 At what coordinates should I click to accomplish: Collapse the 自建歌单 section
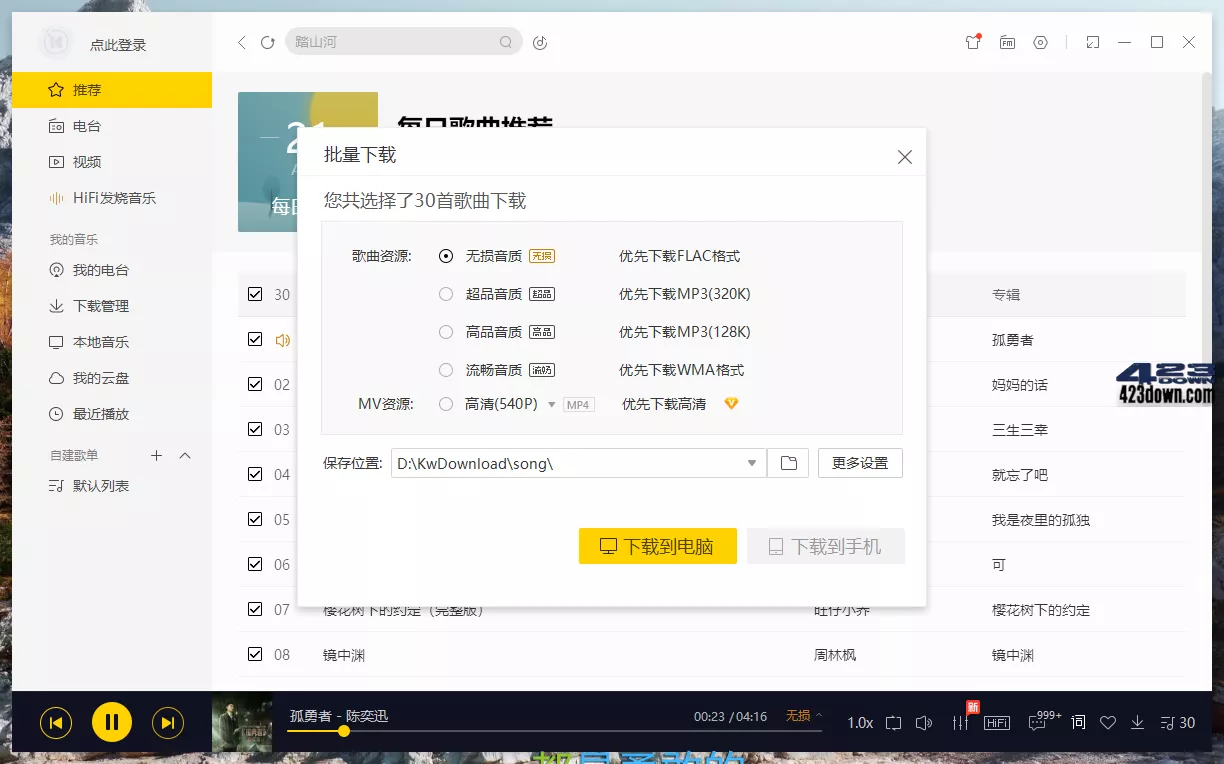pos(183,455)
